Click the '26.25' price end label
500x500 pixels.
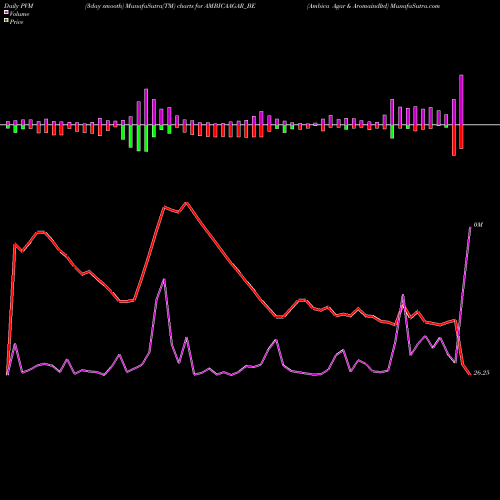(481, 373)
